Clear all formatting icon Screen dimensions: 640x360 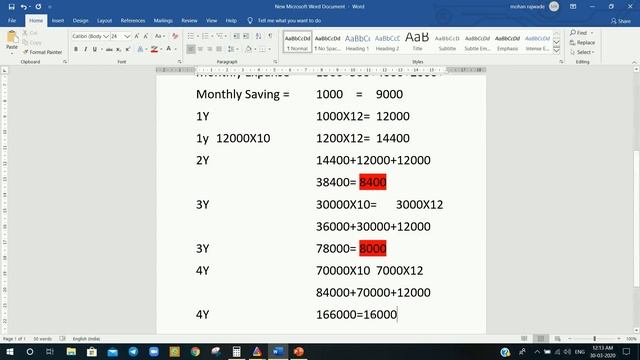tap(175, 36)
